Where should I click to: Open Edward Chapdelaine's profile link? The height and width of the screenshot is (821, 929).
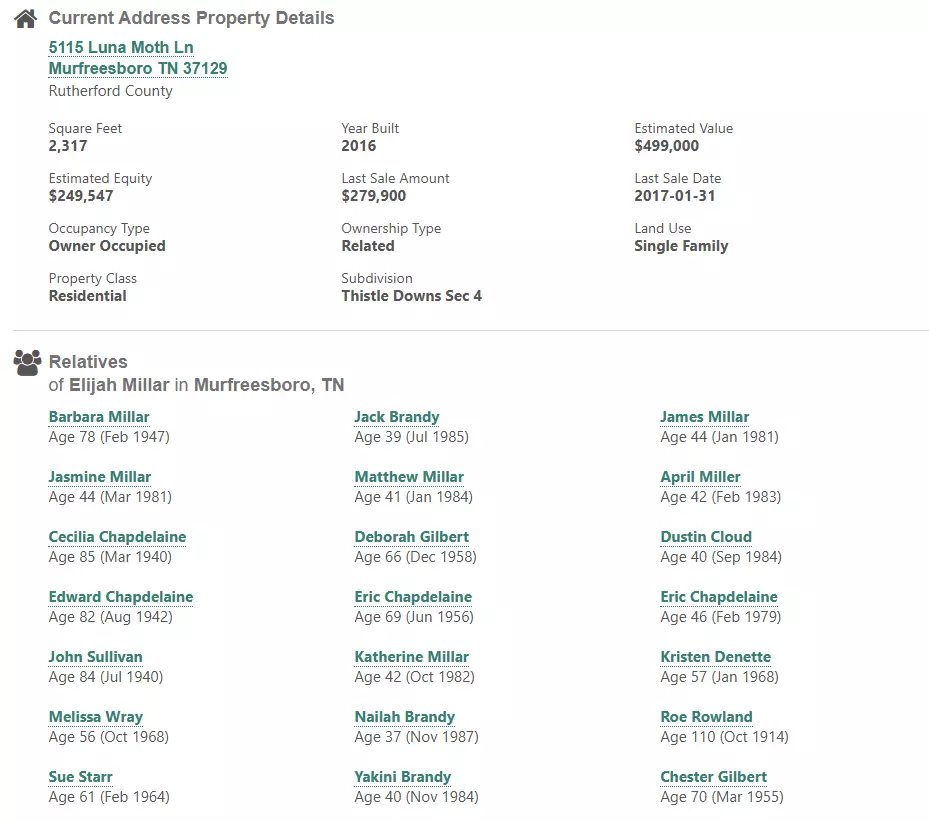(x=121, y=596)
